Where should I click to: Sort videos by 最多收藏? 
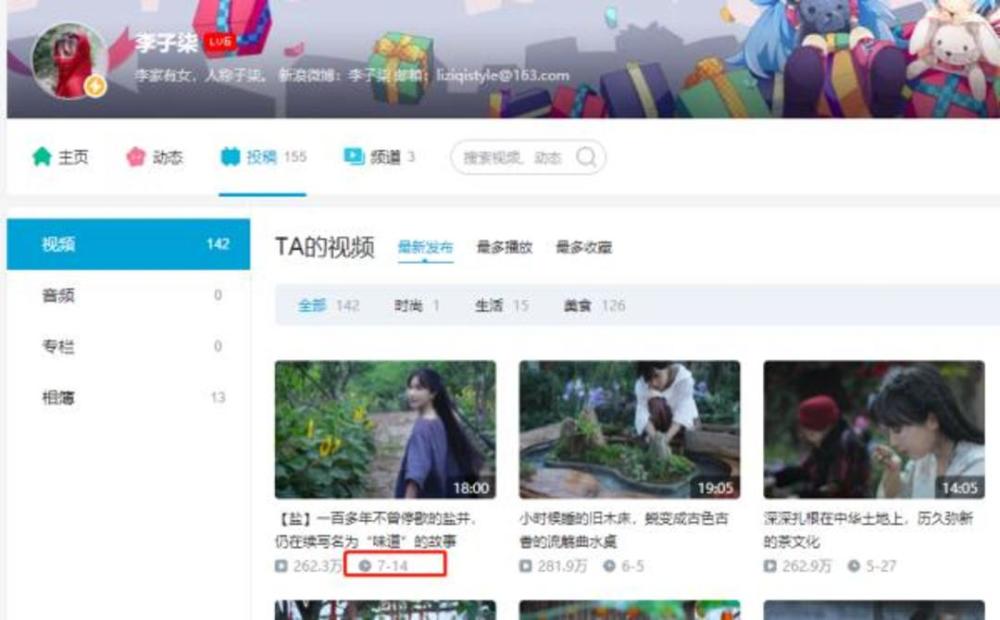coord(584,247)
